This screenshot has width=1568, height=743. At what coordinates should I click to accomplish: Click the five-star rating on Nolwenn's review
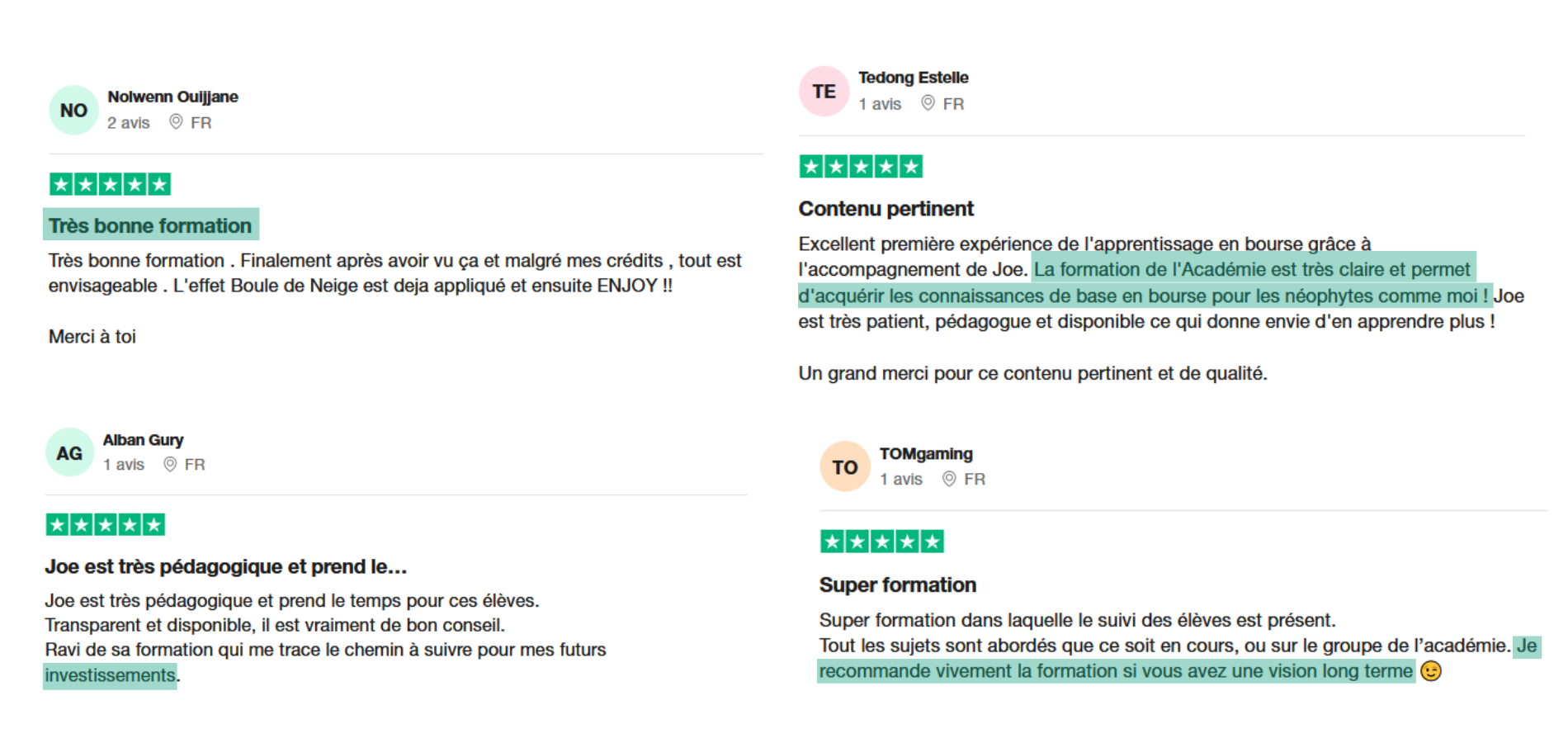tap(110, 184)
